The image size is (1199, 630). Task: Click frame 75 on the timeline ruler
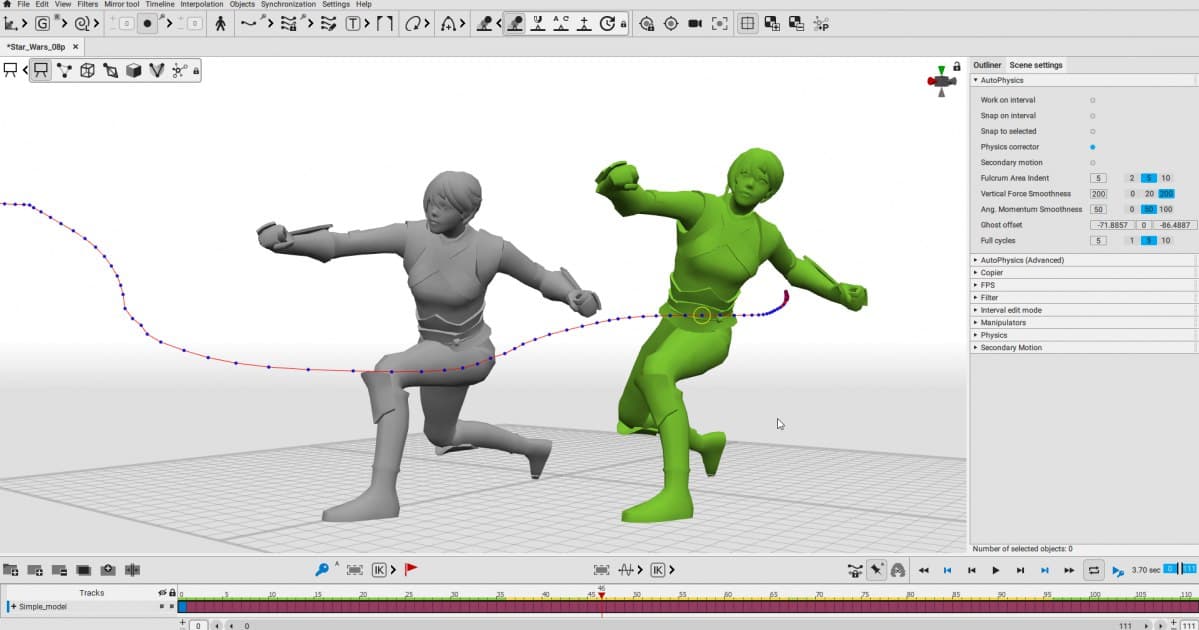click(866, 595)
